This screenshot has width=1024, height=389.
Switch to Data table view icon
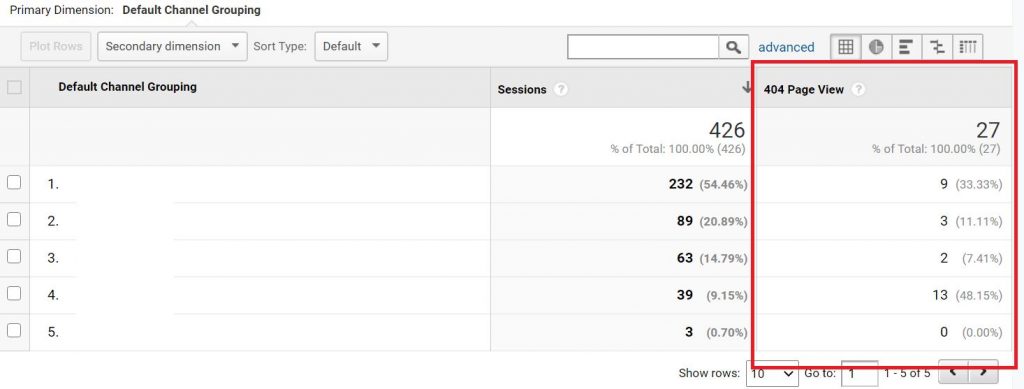[846, 47]
